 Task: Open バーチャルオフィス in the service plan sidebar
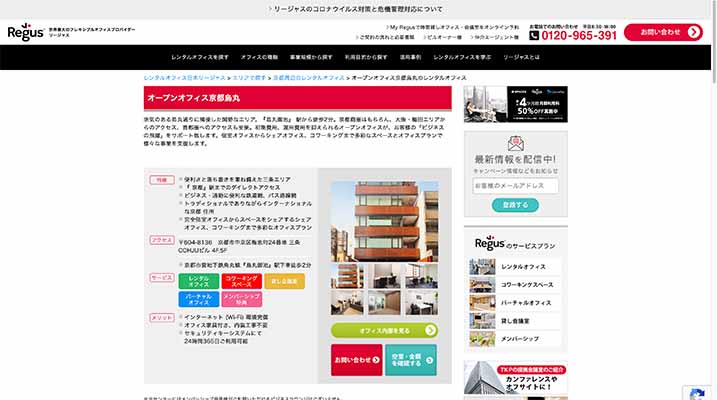pyautogui.click(x=515, y=303)
